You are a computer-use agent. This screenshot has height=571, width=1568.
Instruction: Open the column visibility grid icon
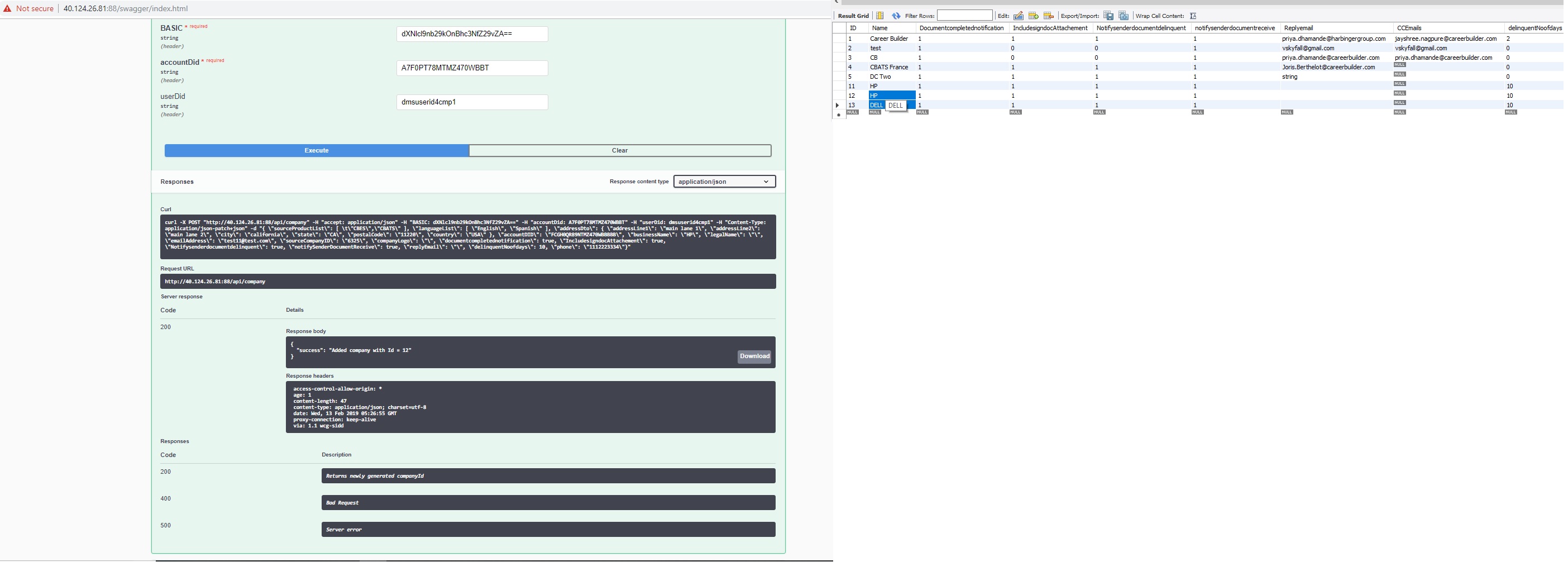point(879,16)
